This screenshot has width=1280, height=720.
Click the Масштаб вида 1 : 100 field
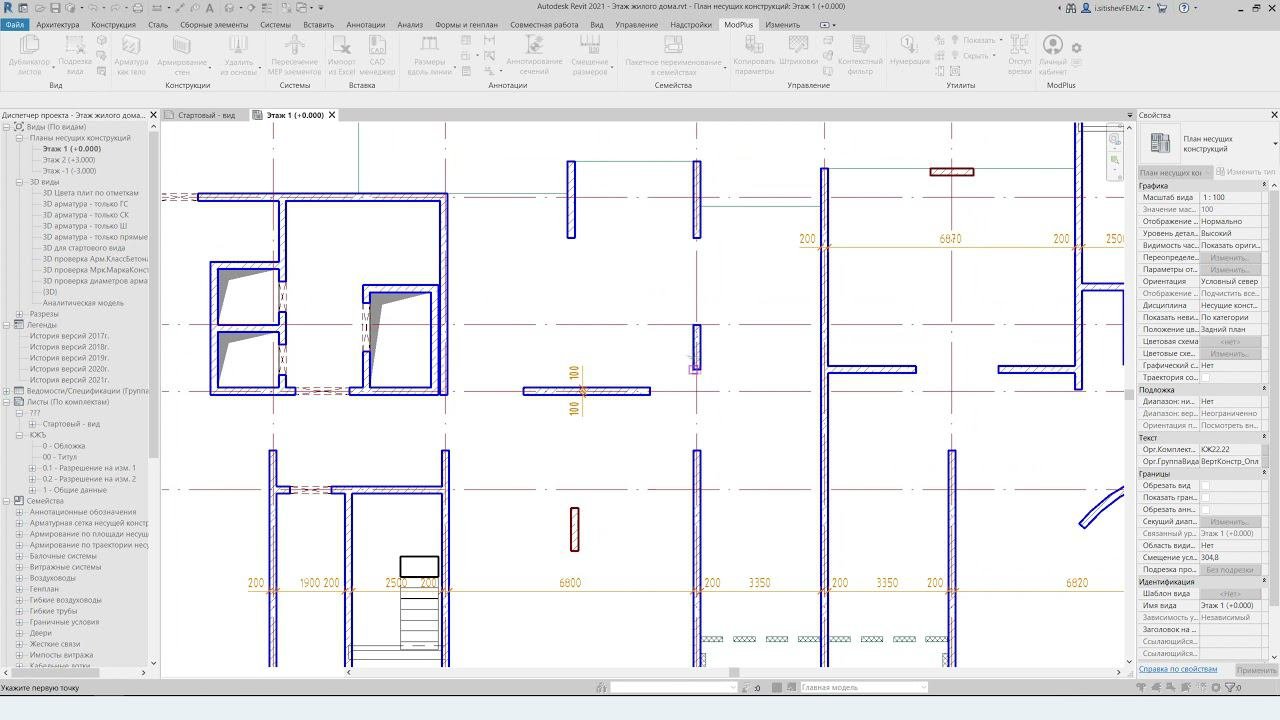[1229, 198]
